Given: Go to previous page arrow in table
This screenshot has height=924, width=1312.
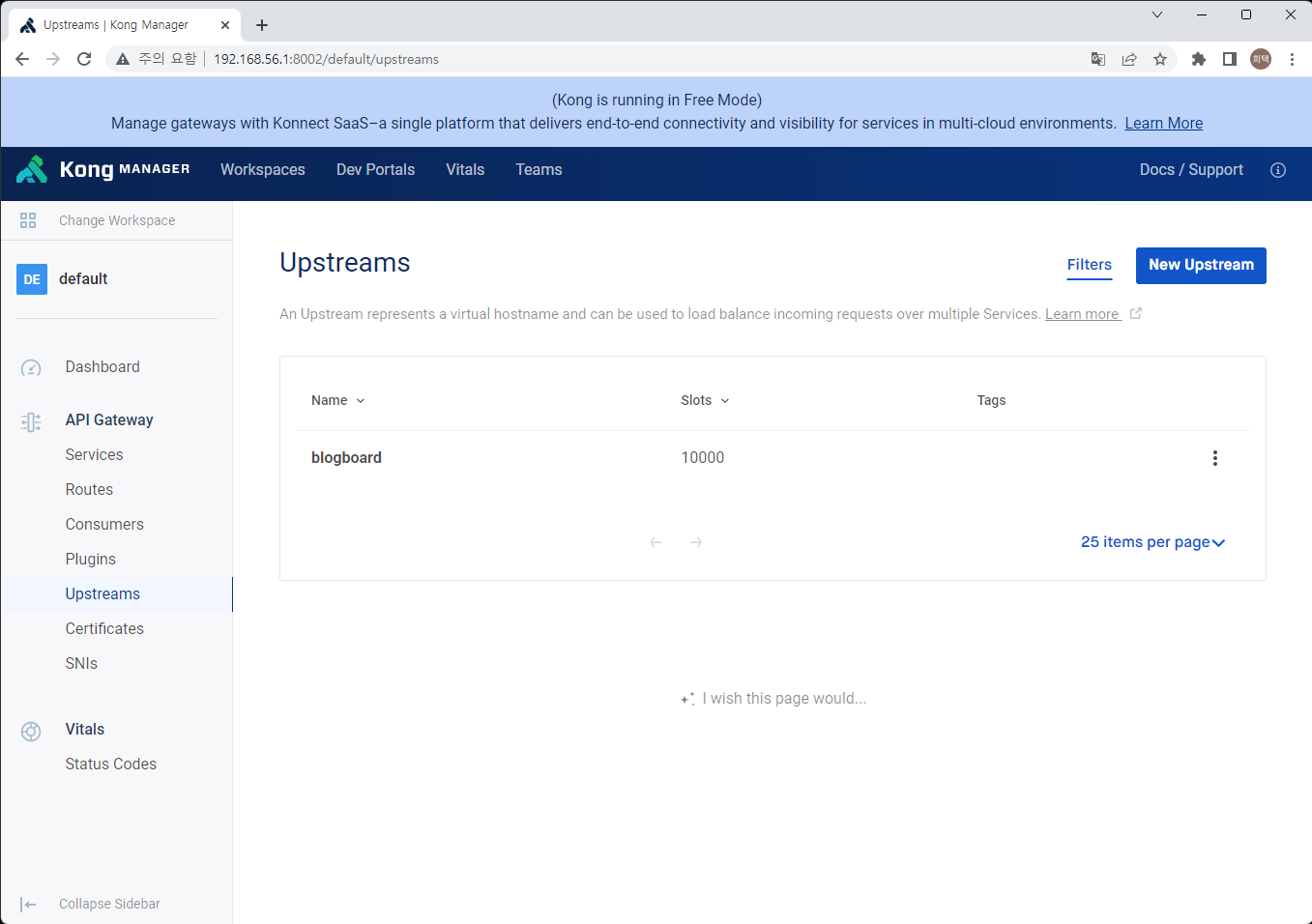Looking at the screenshot, I should point(656,542).
